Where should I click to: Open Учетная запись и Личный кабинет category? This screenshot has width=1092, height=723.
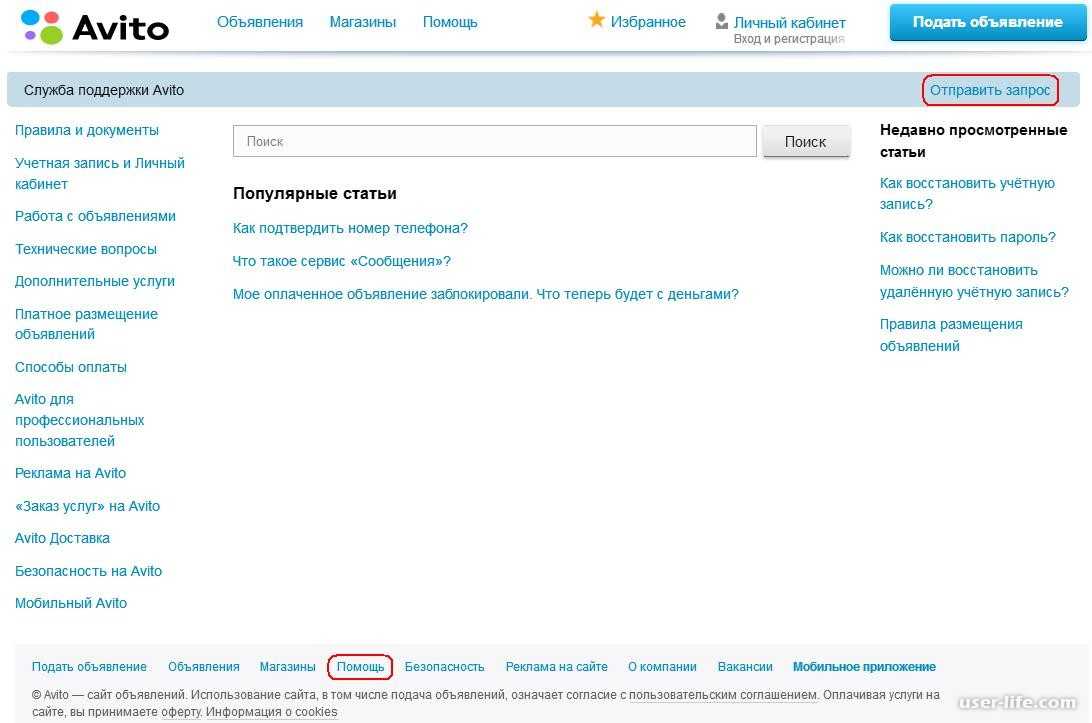click(100, 173)
